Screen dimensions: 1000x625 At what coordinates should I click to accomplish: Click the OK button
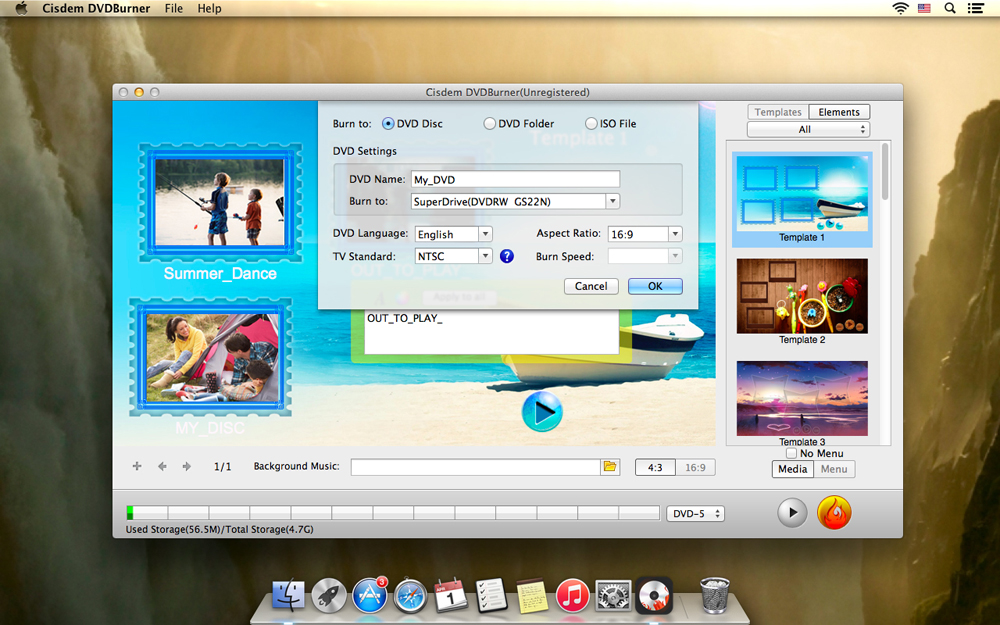click(x=655, y=286)
